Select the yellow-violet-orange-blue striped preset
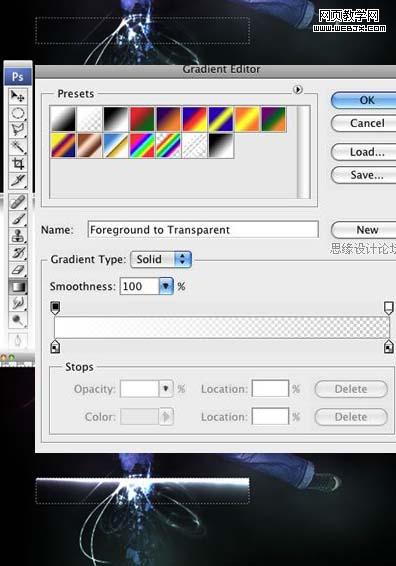The width and height of the screenshot is (396, 566). [x=63, y=145]
